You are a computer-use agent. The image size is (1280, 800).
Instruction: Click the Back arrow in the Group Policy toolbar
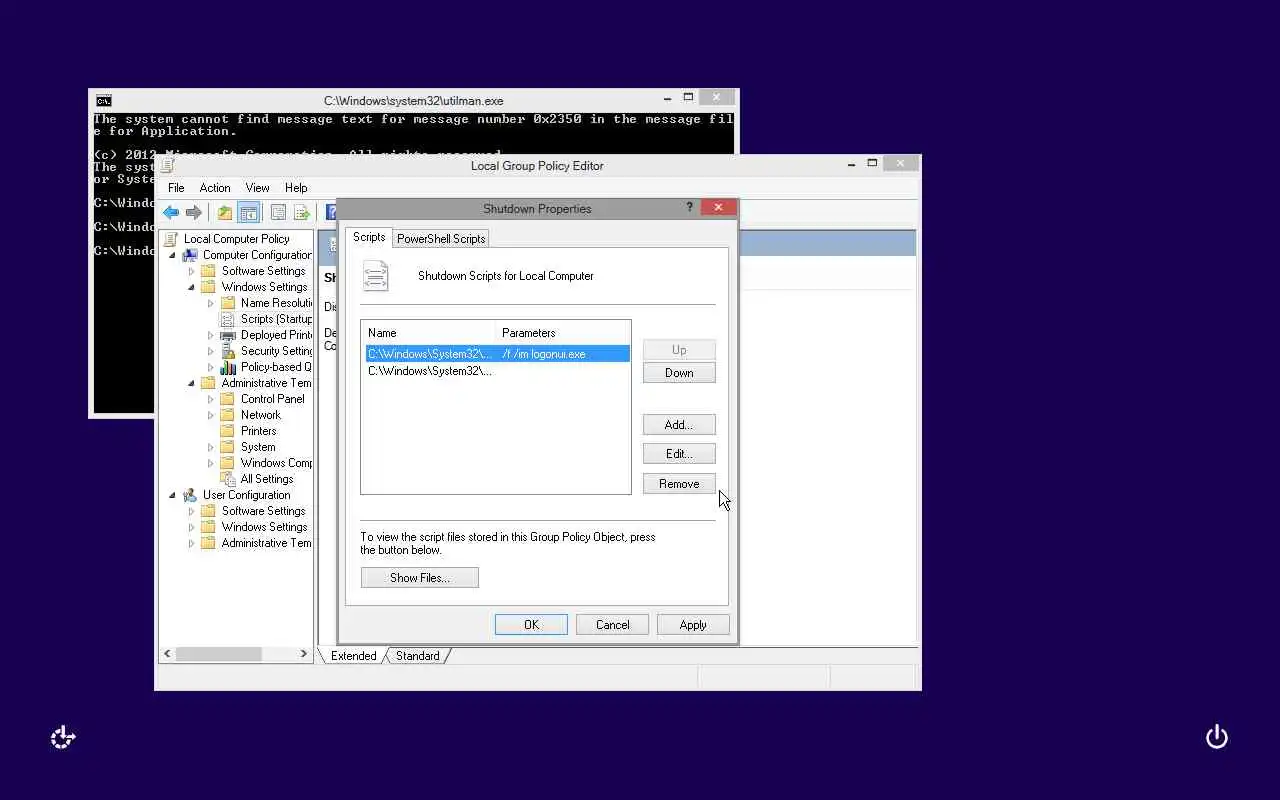click(171, 212)
